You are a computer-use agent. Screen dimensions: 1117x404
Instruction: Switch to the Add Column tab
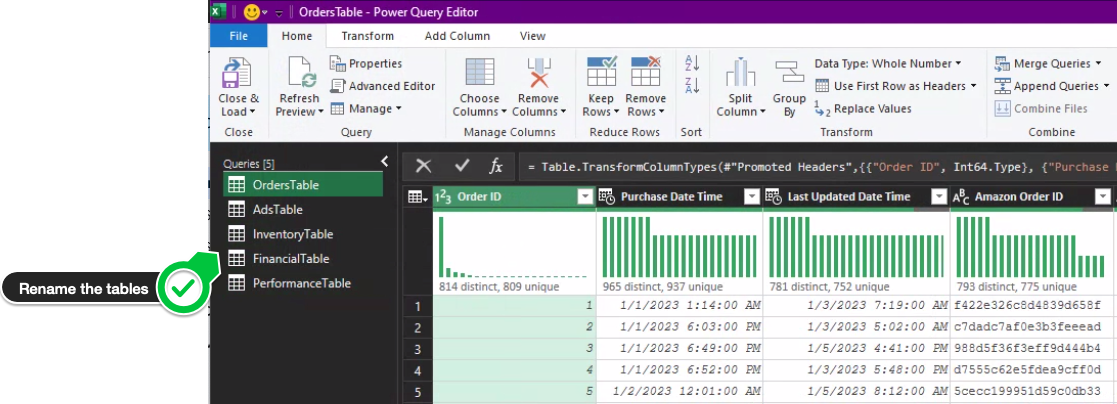457,36
